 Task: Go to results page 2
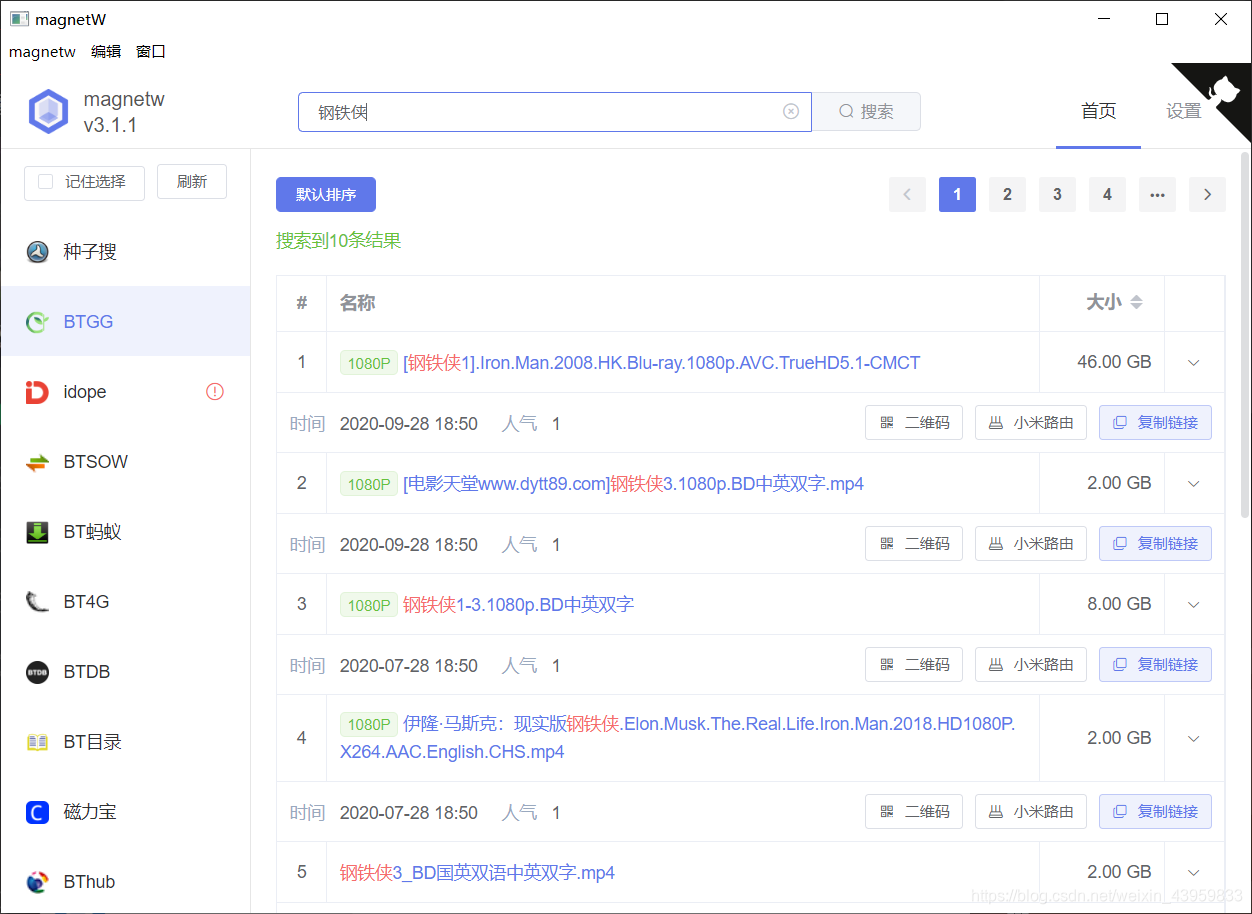[1007, 195]
